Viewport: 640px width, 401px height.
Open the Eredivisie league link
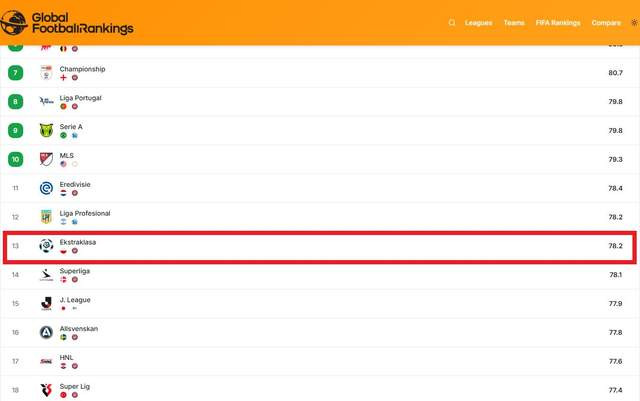(x=75, y=185)
